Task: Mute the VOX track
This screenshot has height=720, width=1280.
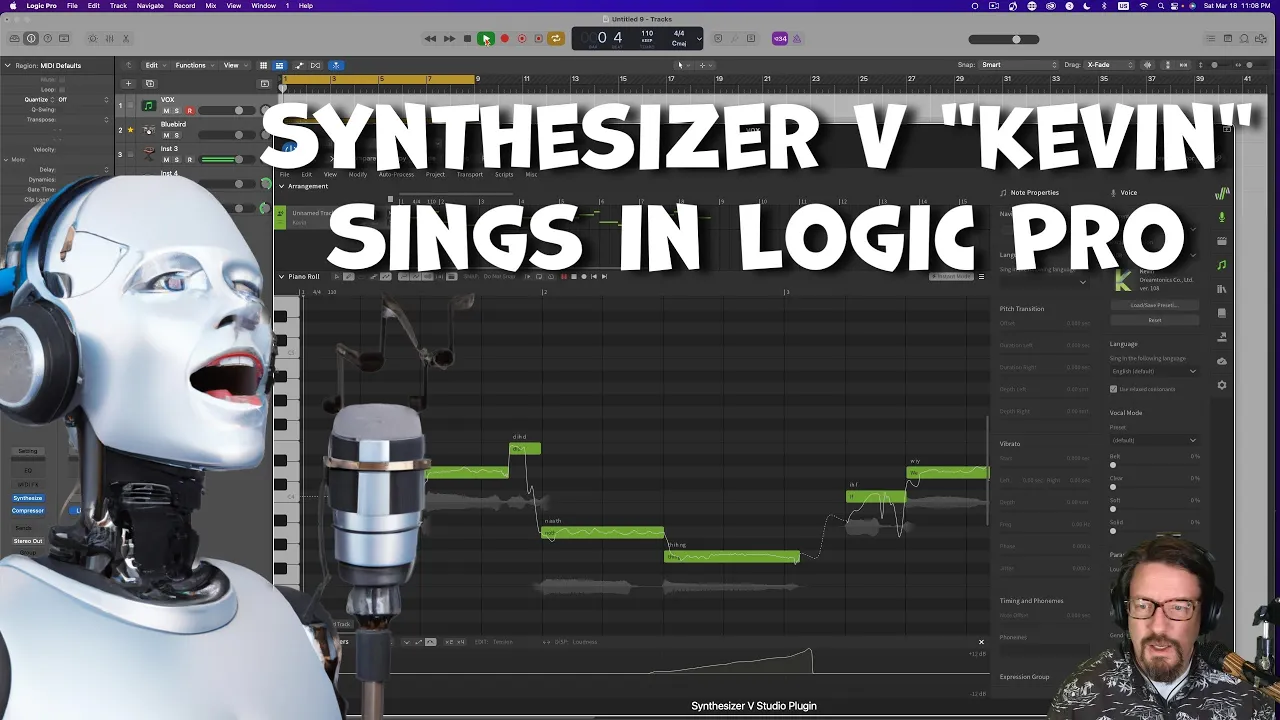Action: coord(166,111)
